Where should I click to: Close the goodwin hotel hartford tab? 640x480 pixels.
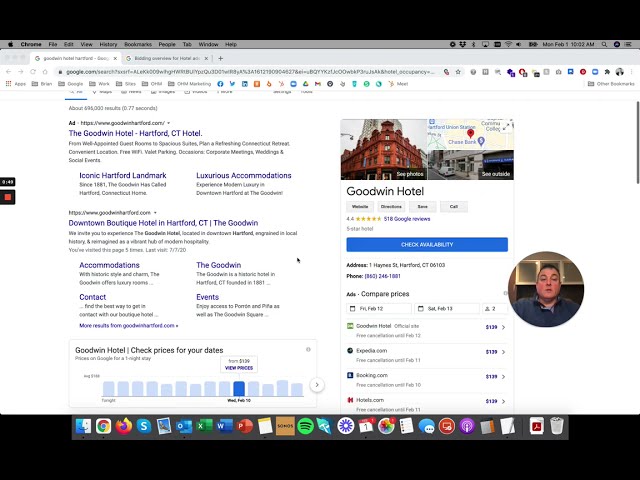tap(115, 58)
